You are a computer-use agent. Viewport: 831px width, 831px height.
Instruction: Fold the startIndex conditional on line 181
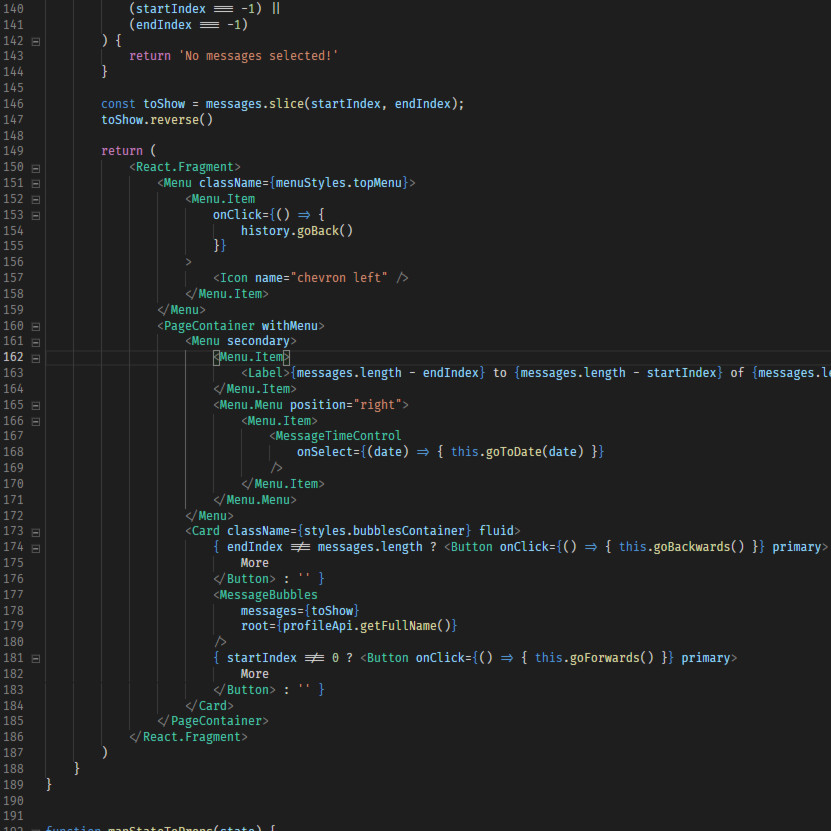coord(36,658)
